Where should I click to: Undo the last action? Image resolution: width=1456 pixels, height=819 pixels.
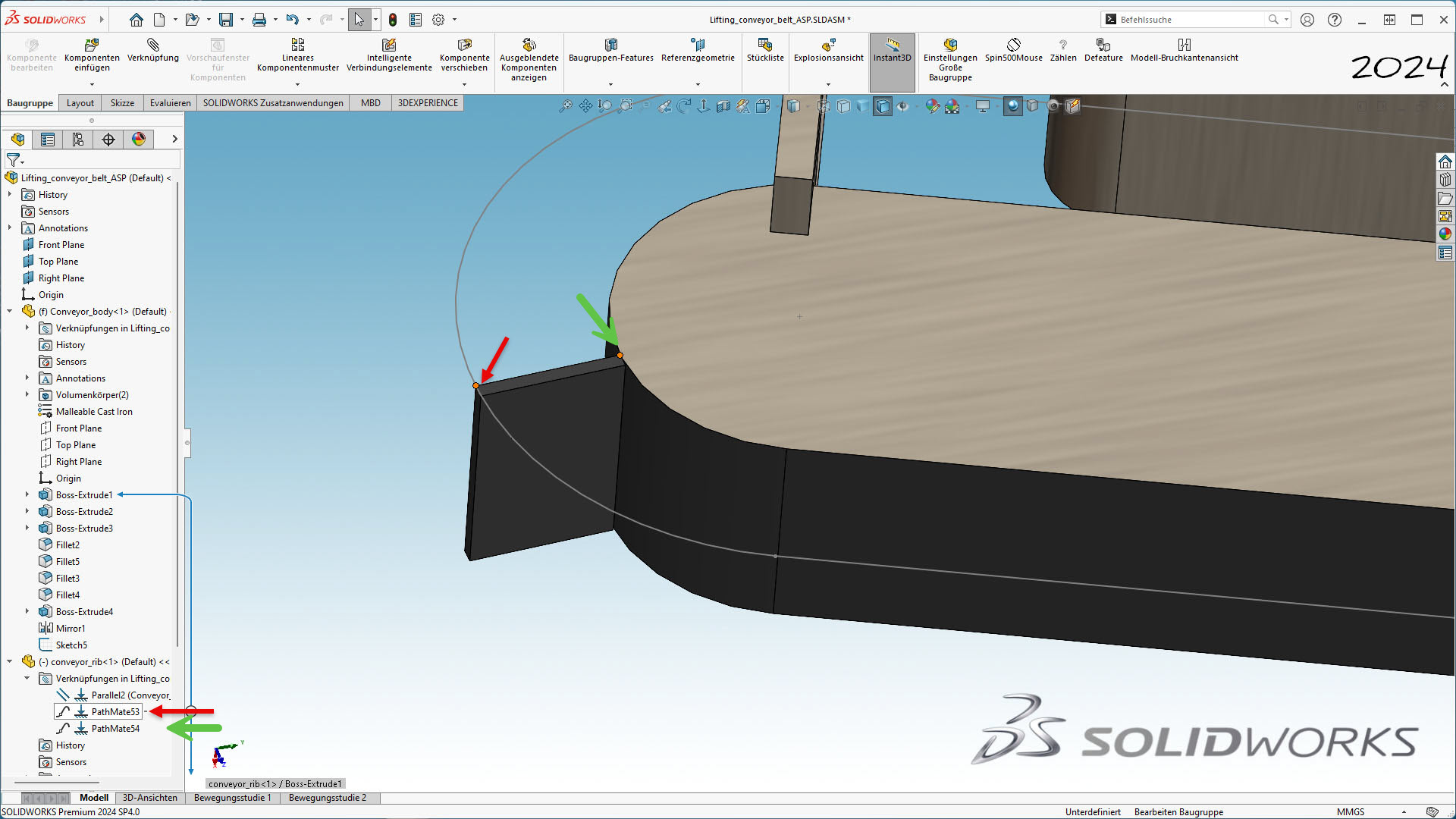292,20
